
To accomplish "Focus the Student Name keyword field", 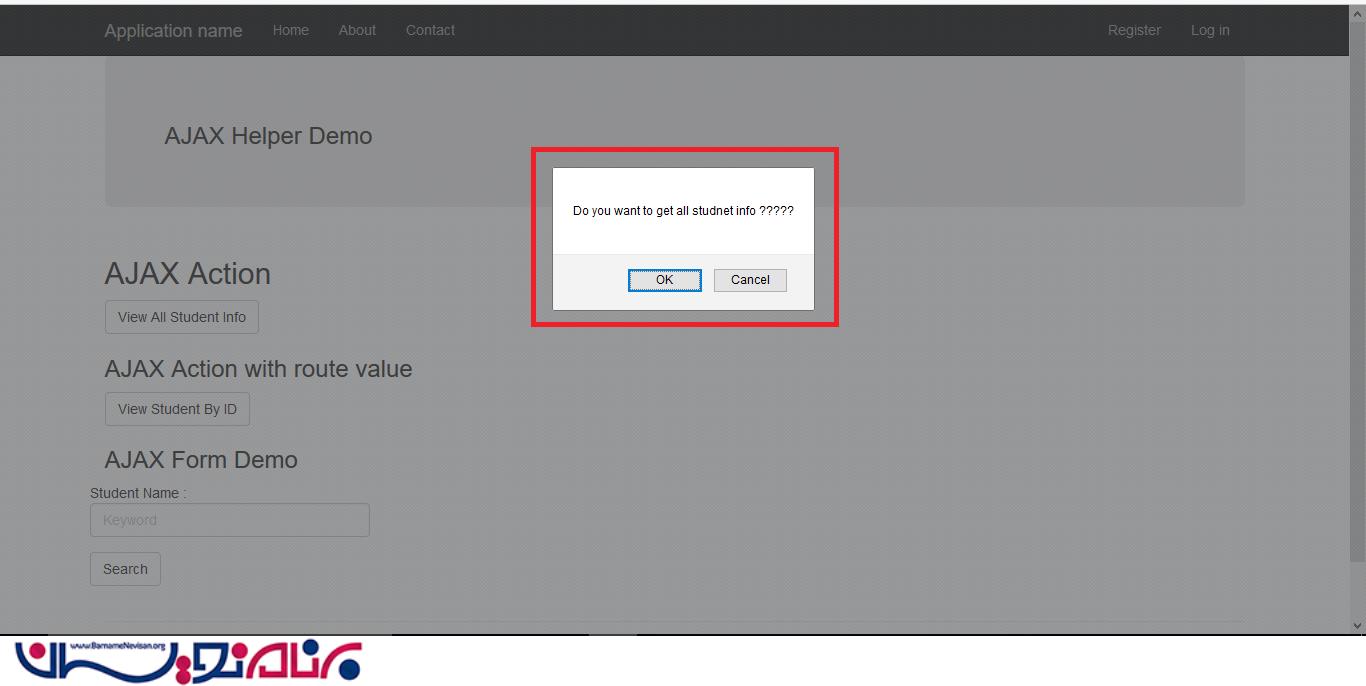I will pyautogui.click(x=230, y=520).
